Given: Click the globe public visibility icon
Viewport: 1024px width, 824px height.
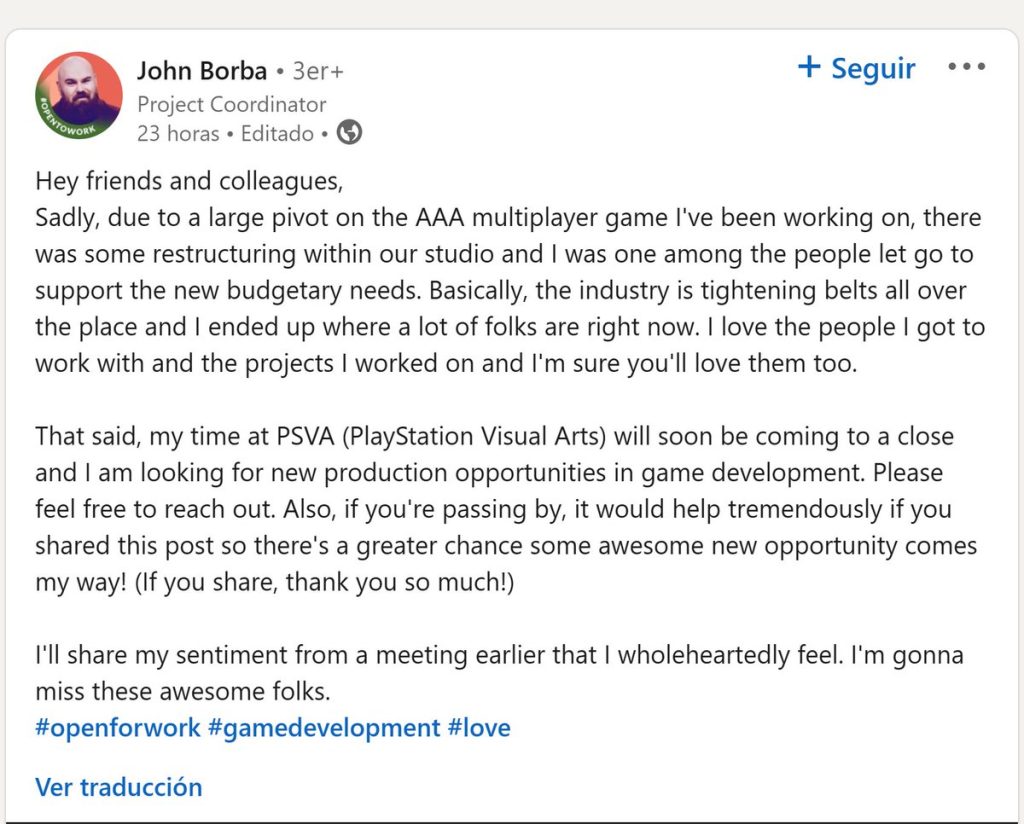Looking at the screenshot, I should (349, 133).
